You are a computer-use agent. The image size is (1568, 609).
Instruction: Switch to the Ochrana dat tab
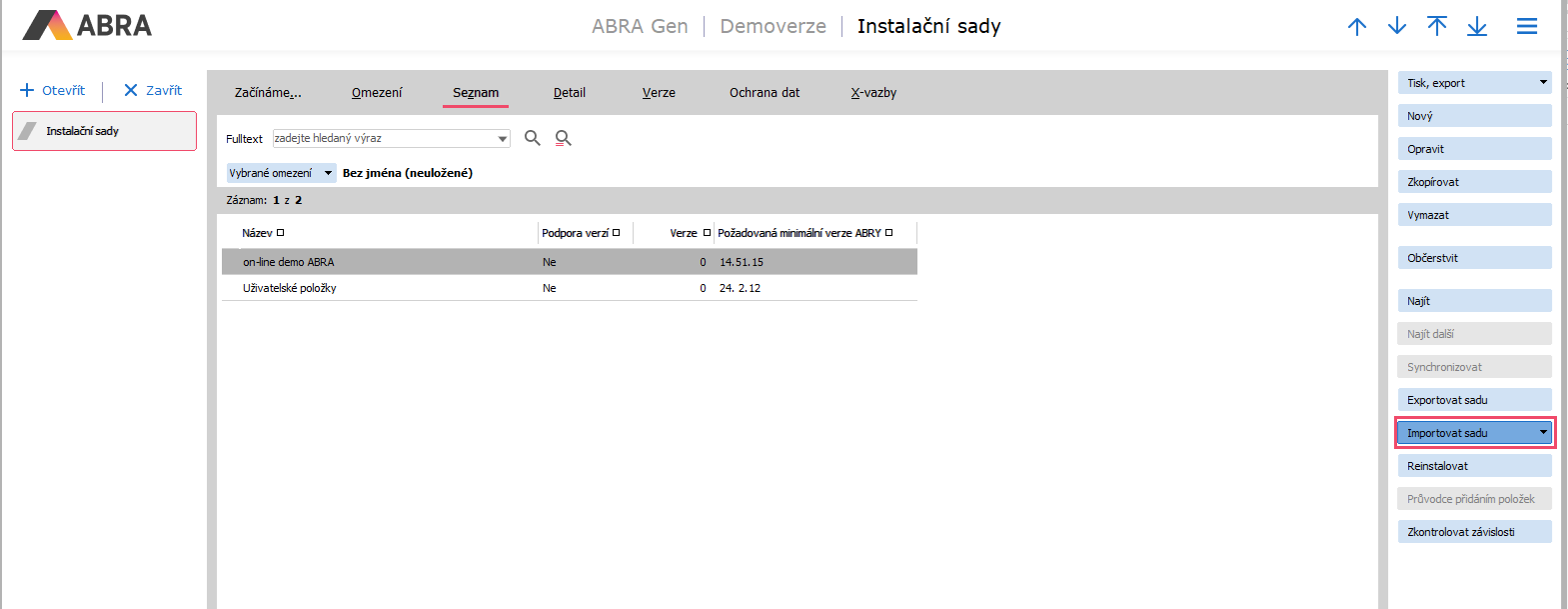click(x=765, y=93)
